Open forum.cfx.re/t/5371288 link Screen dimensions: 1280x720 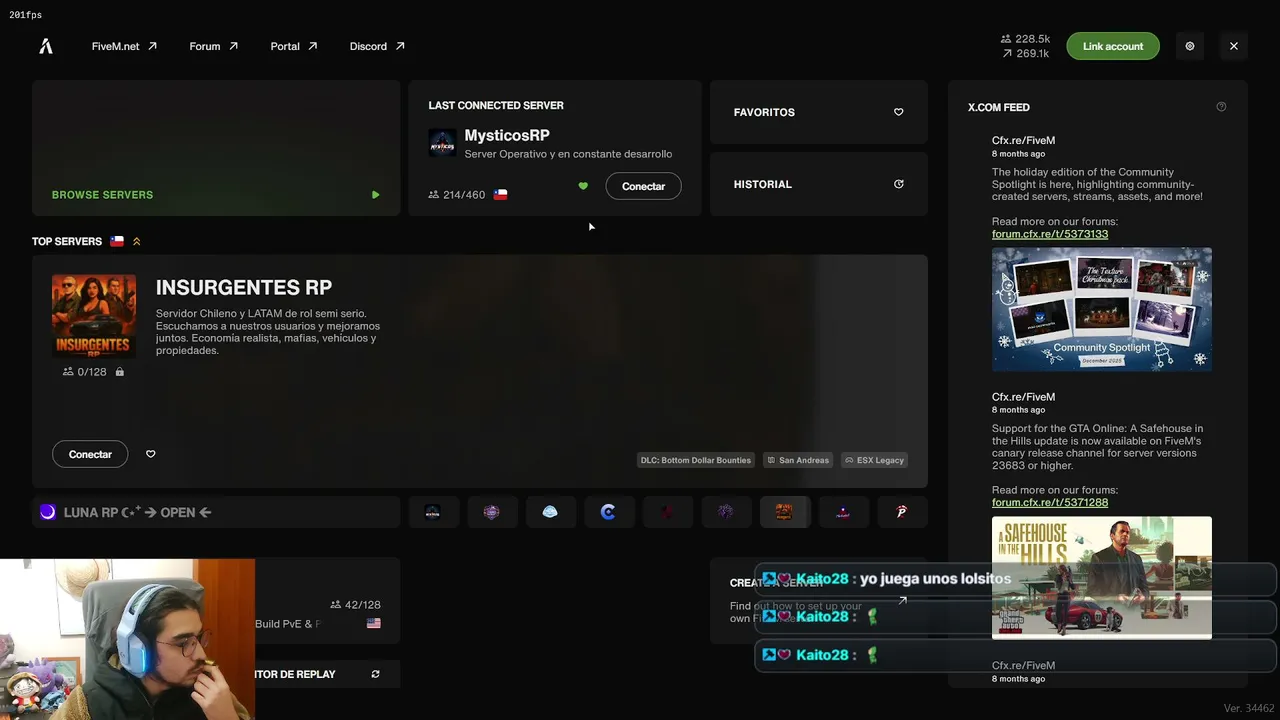[1050, 502]
